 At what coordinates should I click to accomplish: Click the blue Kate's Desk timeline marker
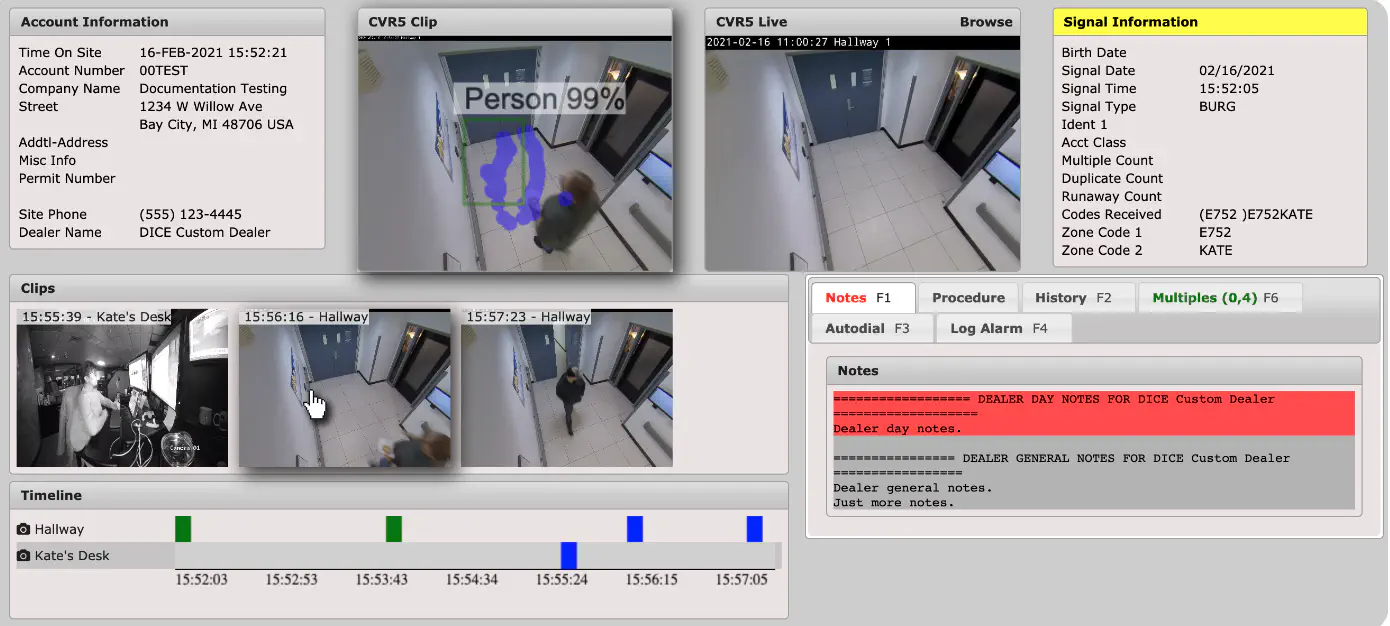[x=569, y=555]
